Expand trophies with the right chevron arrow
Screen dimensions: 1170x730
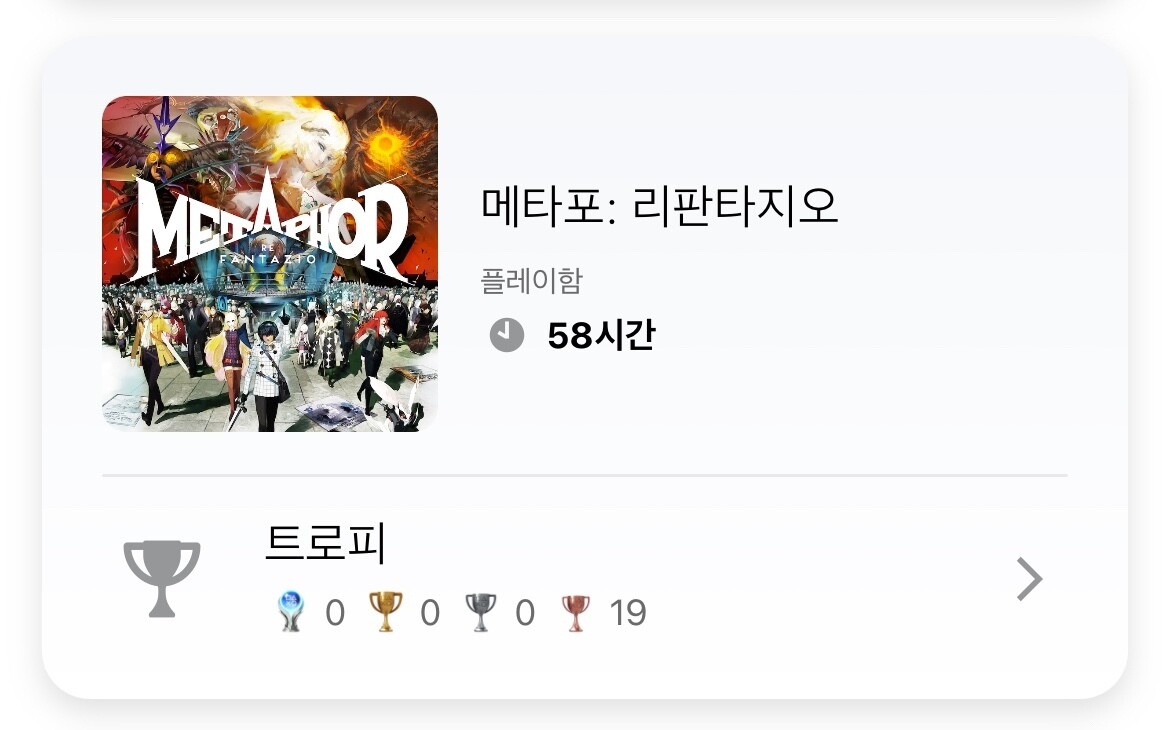pos(1030,578)
